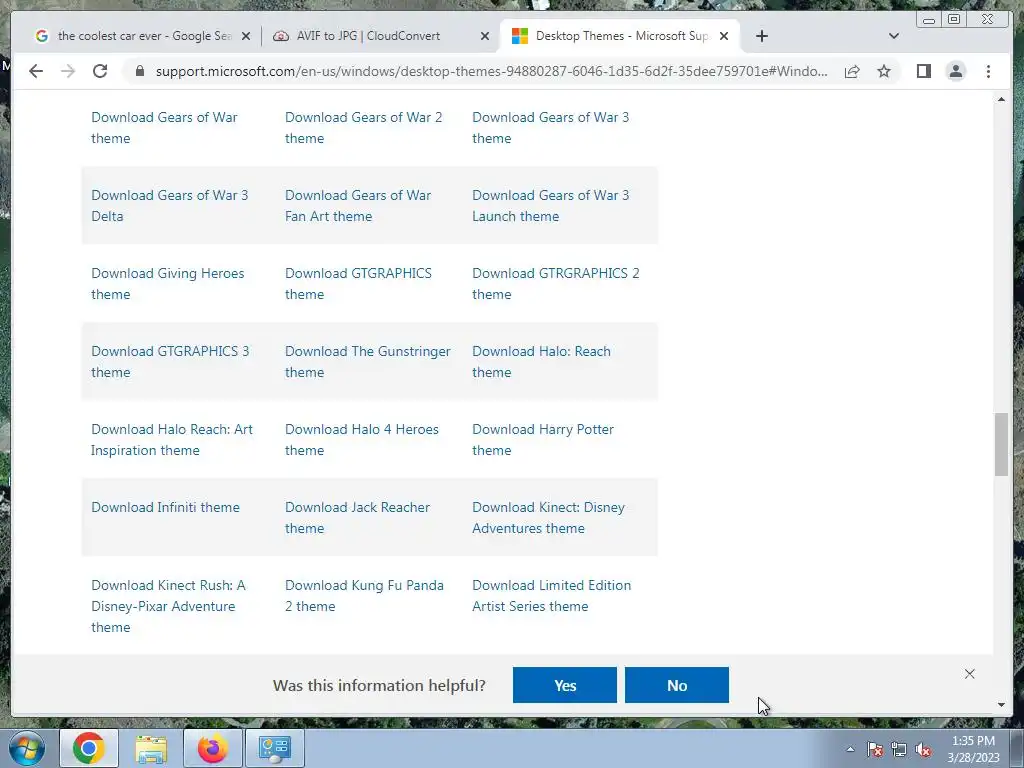Screen dimensions: 1024x768
Task: Open a new tab with plus button
Action: (761, 36)
